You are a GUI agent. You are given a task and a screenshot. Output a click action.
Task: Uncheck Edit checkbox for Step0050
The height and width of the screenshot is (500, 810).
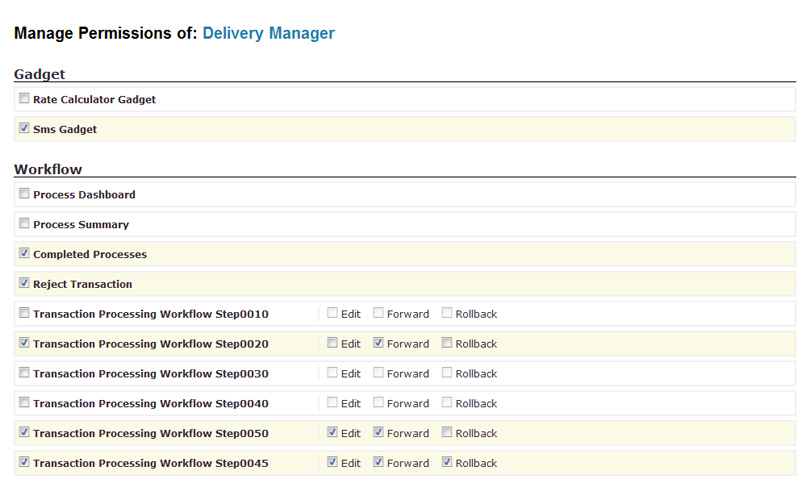pyautogui.click(x=332, y=433)
